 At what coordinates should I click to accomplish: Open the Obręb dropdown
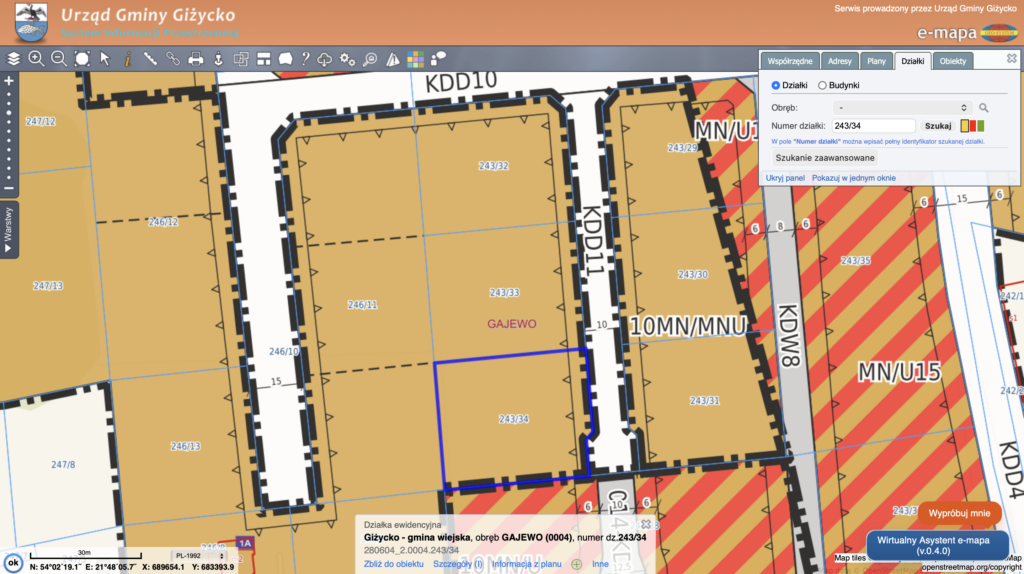902,108
